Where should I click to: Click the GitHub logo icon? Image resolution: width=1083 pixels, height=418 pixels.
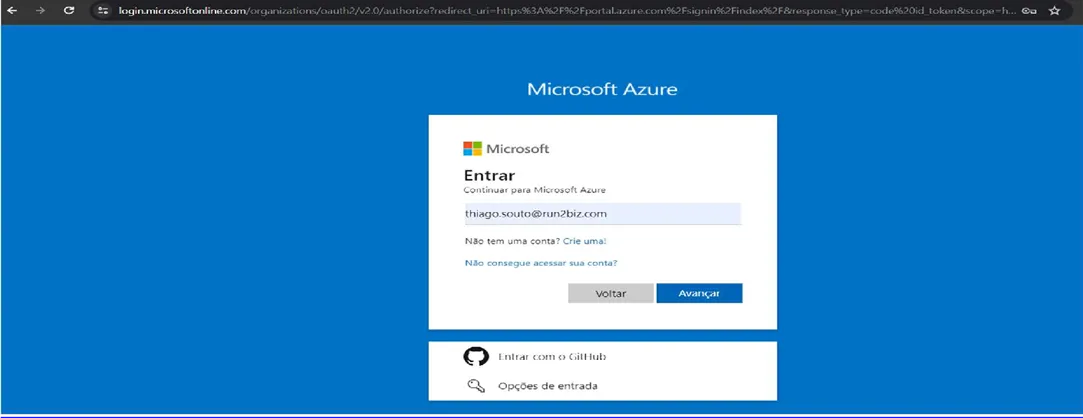475,357
